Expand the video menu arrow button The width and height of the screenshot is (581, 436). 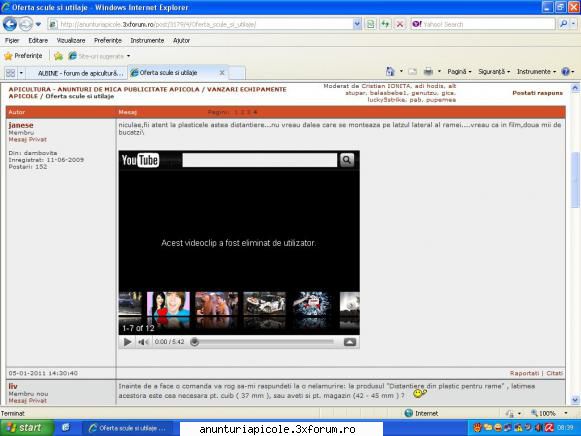tap(349, 342)
